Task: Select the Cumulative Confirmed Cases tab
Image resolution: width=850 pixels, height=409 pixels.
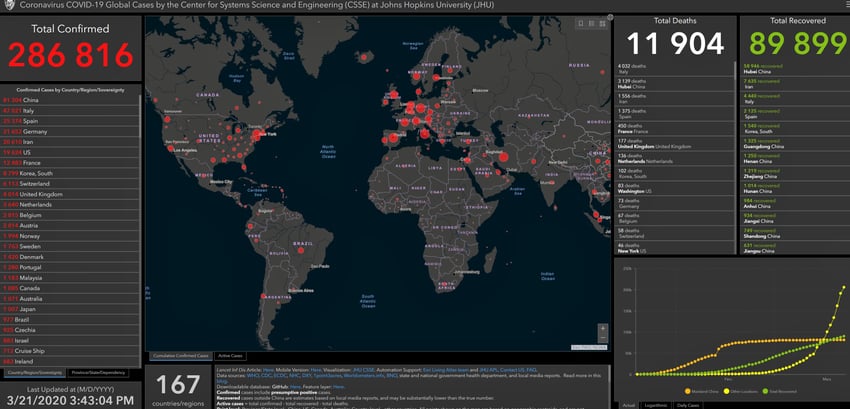Action: (x=180, y=356)
